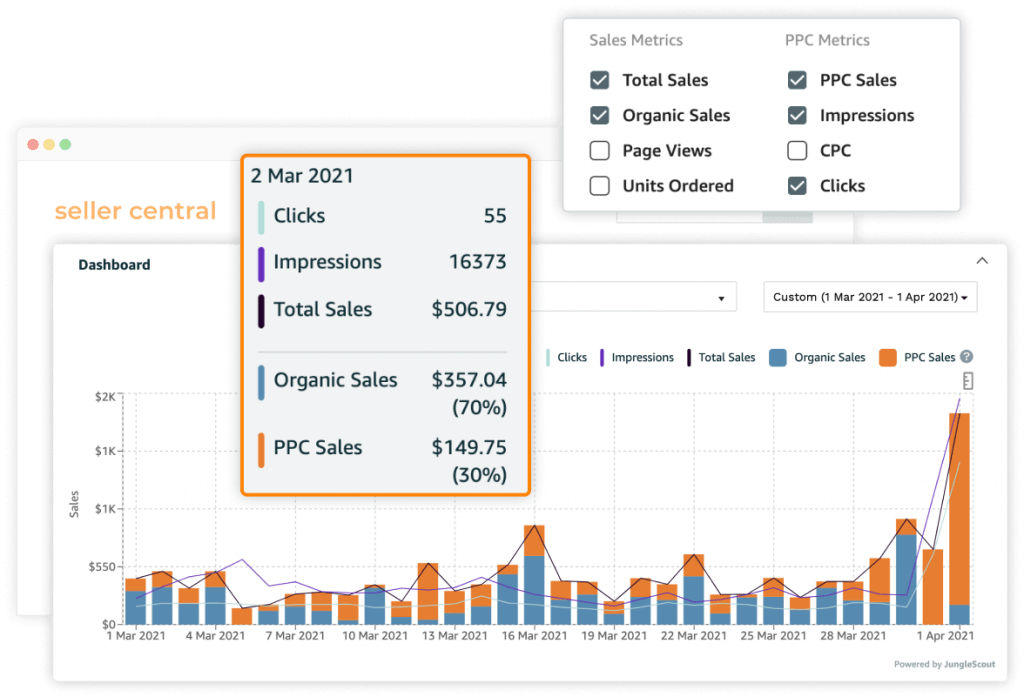Click the 16373 Impressions value
The height and width of the screenshot is (697, 1024).
coord(477,261)
